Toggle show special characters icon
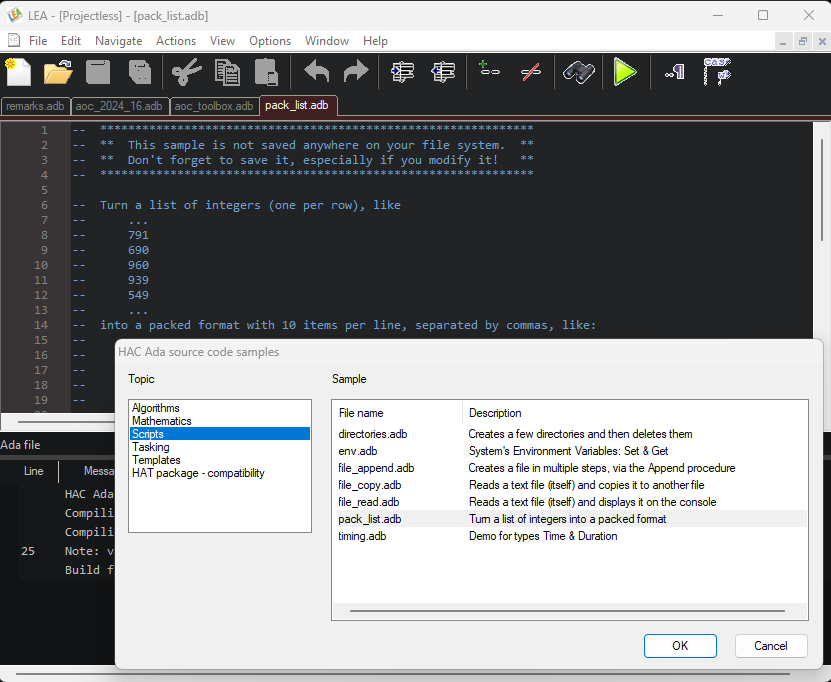This screenshot has width=831, height=682. (675, 72)
